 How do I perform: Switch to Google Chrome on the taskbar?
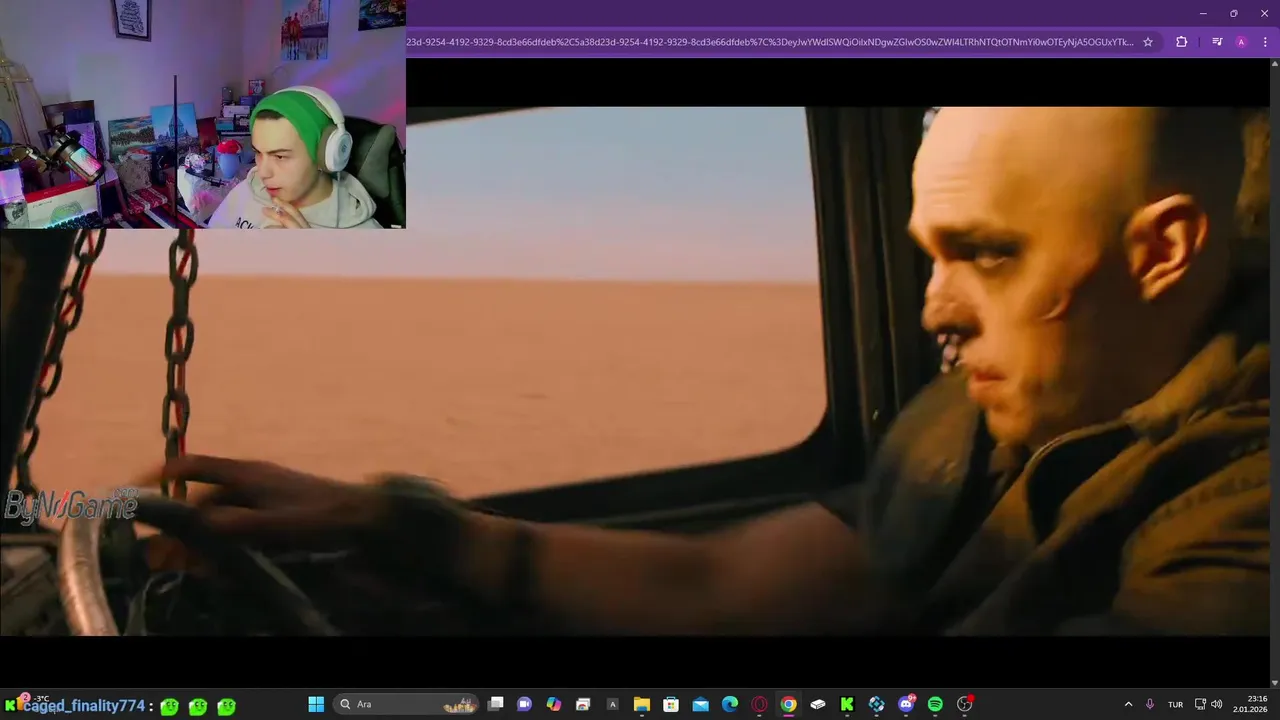pos(789,704)
